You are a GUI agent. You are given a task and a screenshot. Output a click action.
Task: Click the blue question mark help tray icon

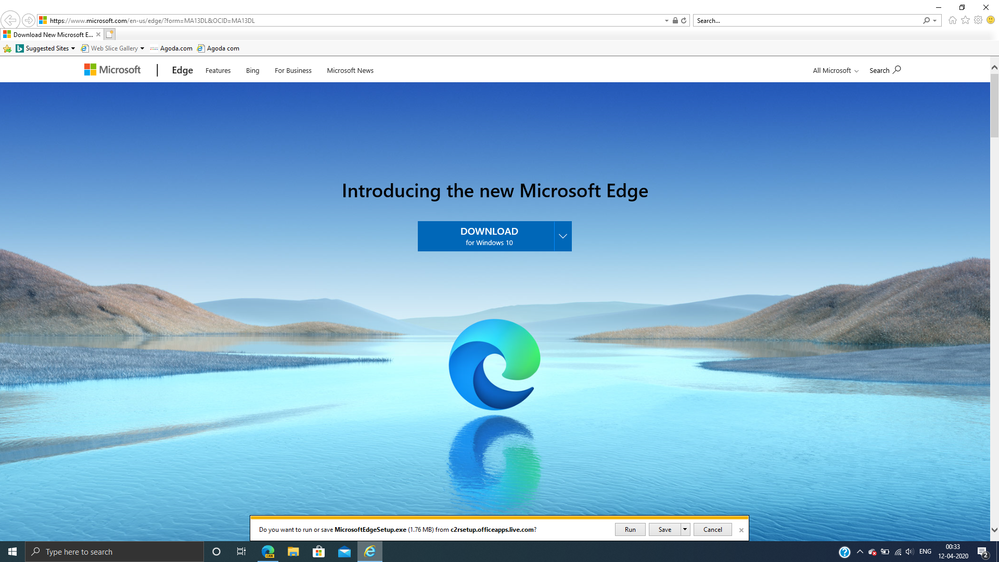click(844, 552)
